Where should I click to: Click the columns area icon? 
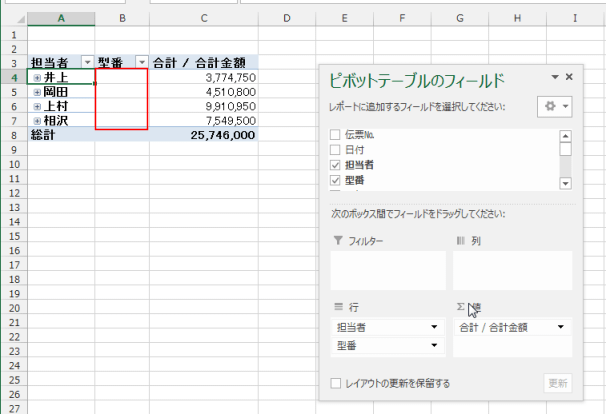coord(461,241)
